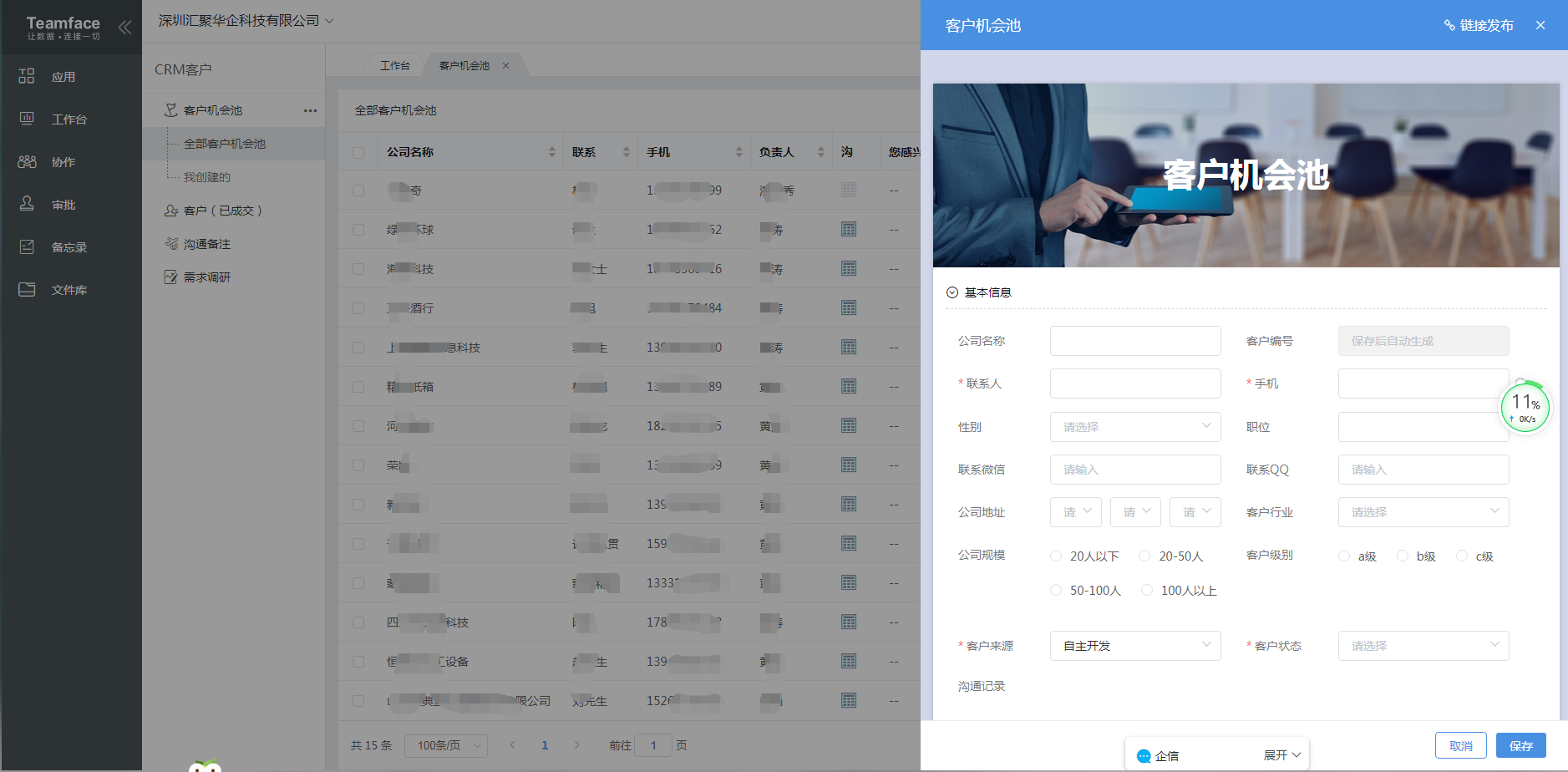Open the 备忘录 memo icon in the sidebar

click(27, 246)
